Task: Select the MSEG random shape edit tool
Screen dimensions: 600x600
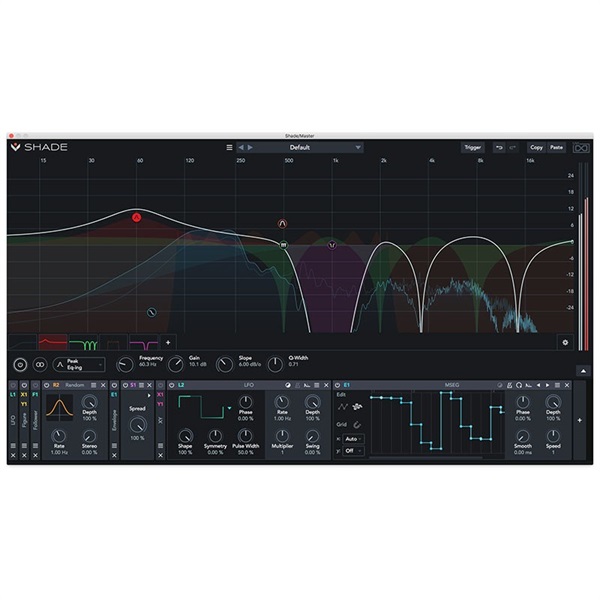Action: [357, 407]
